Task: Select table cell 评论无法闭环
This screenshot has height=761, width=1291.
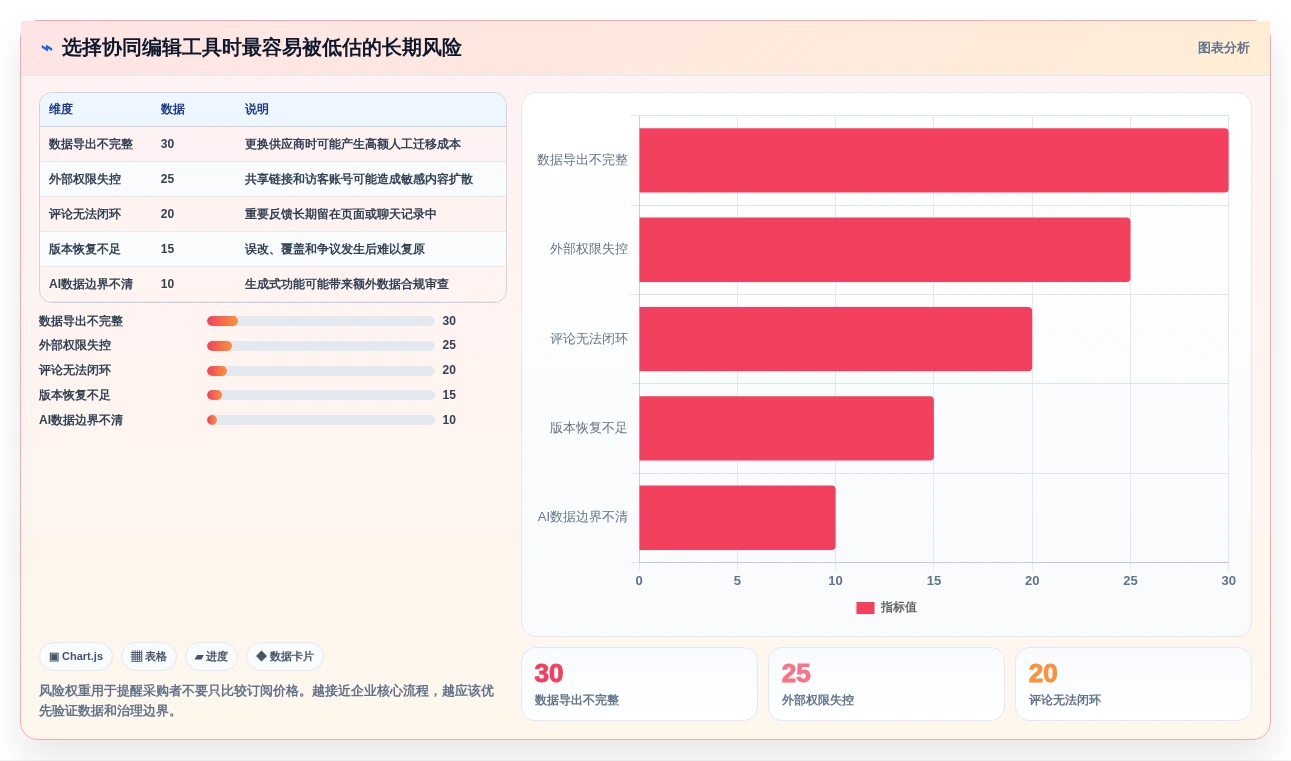Action: [x=85, y=214]
